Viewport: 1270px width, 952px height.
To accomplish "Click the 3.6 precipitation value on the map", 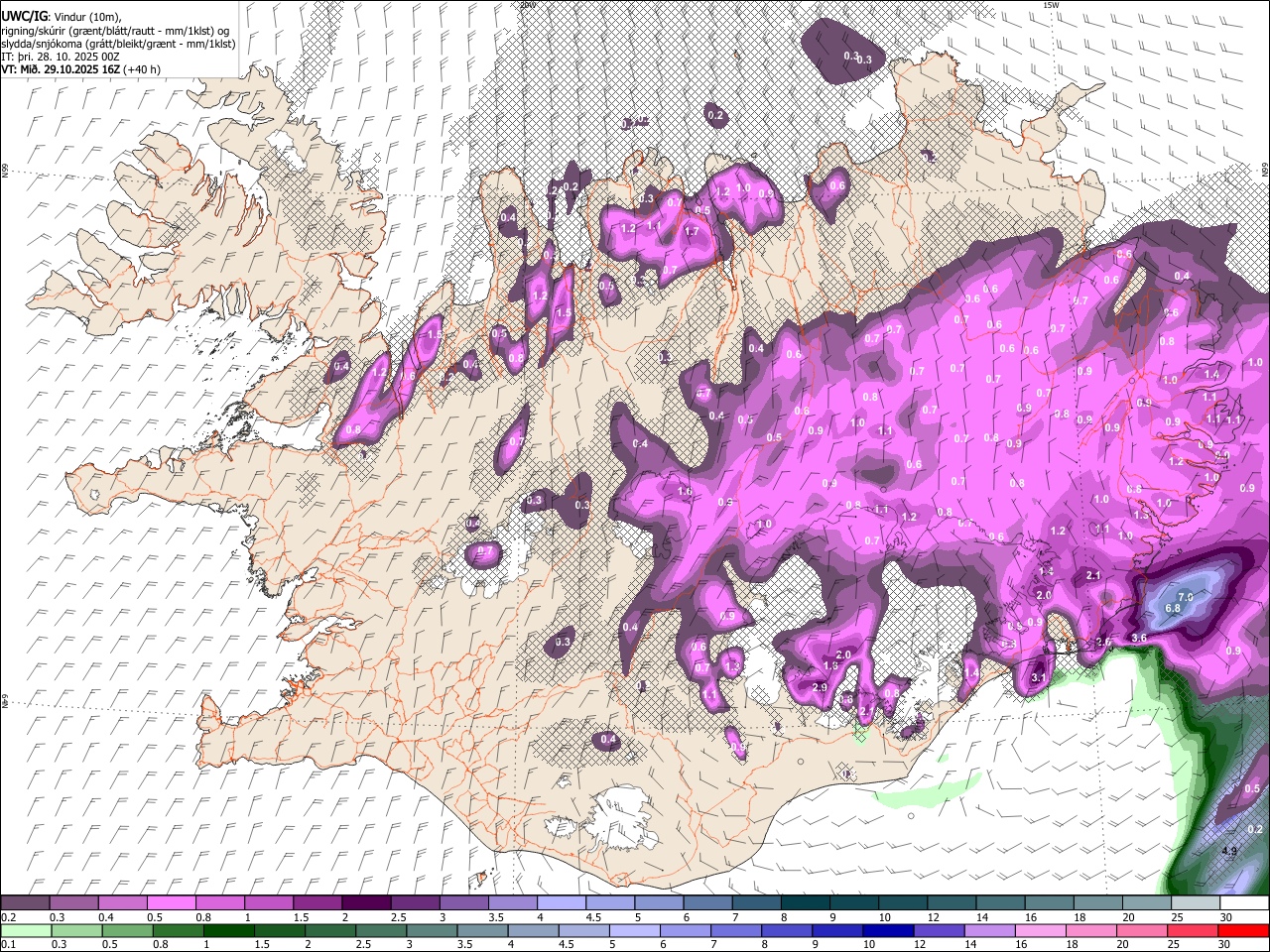I will coord(1139,639).
